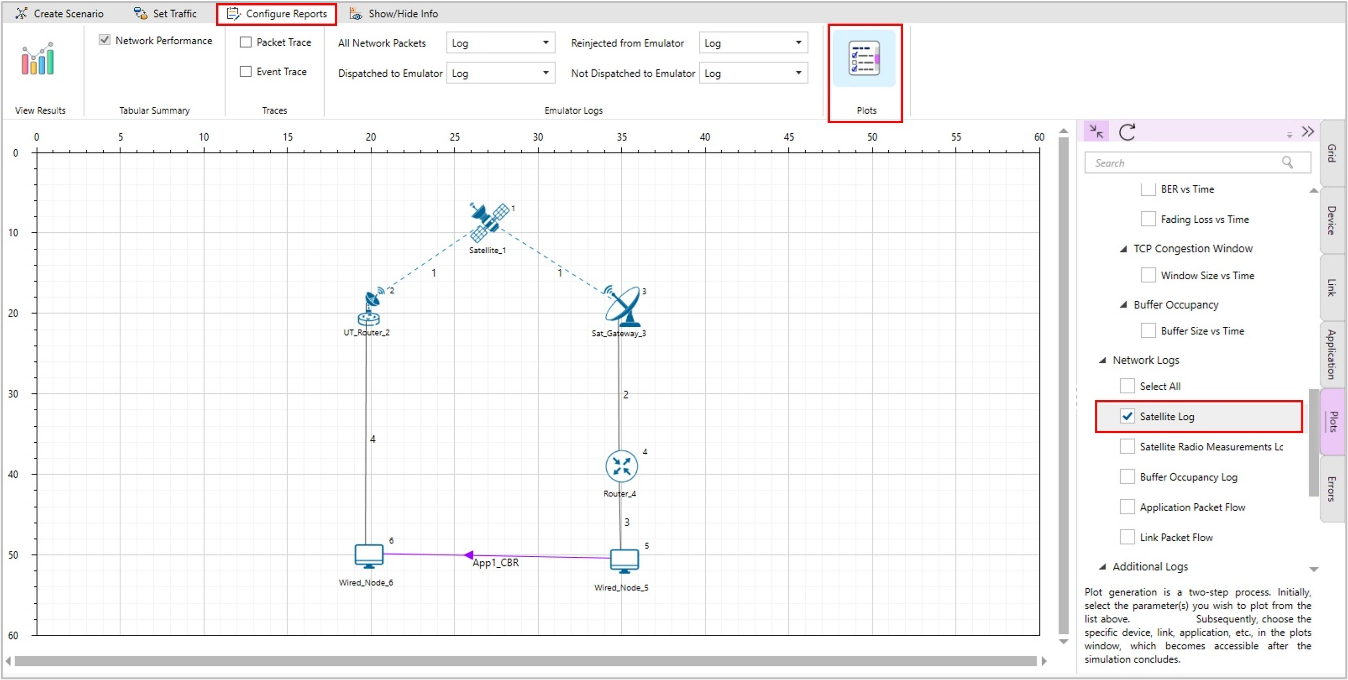Switch to the Set Traffic tab

165,14
